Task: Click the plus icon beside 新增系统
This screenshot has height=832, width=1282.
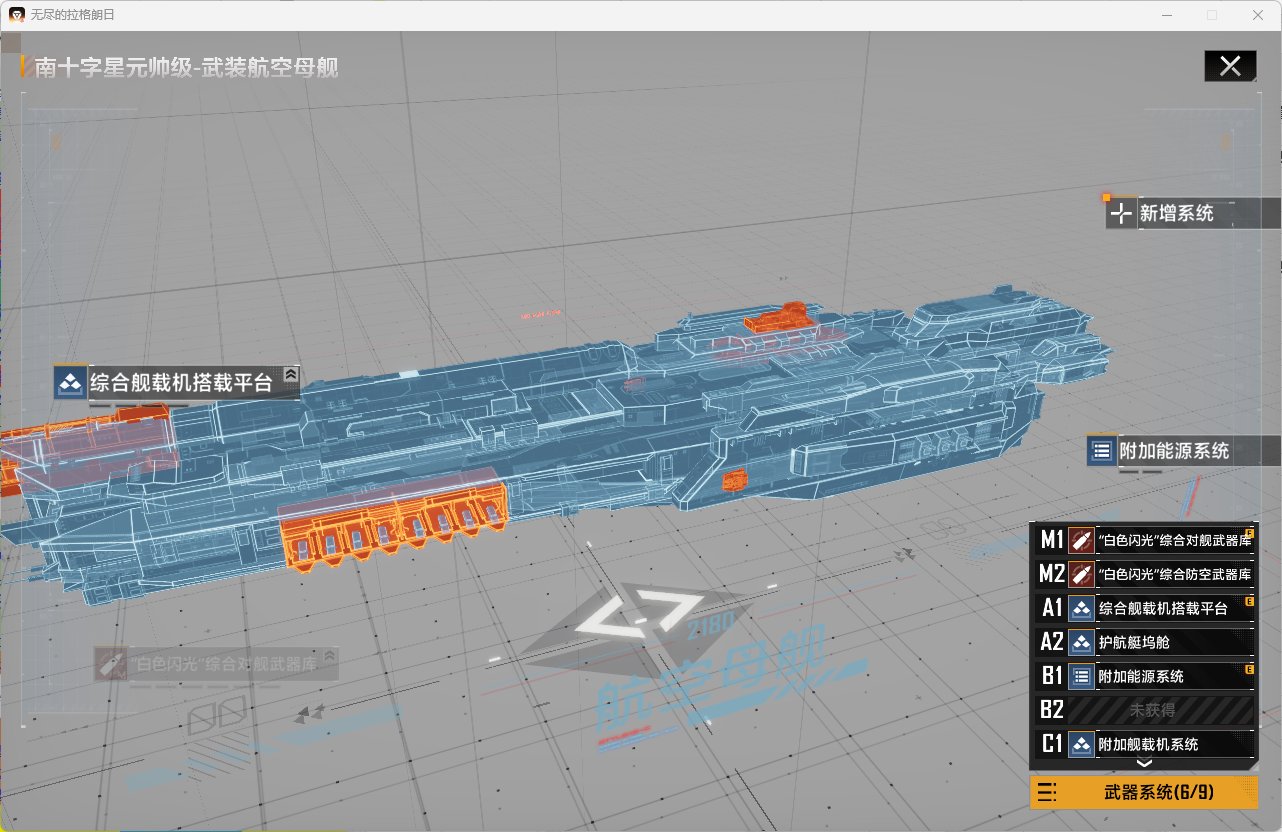Action: [1121, 213]
